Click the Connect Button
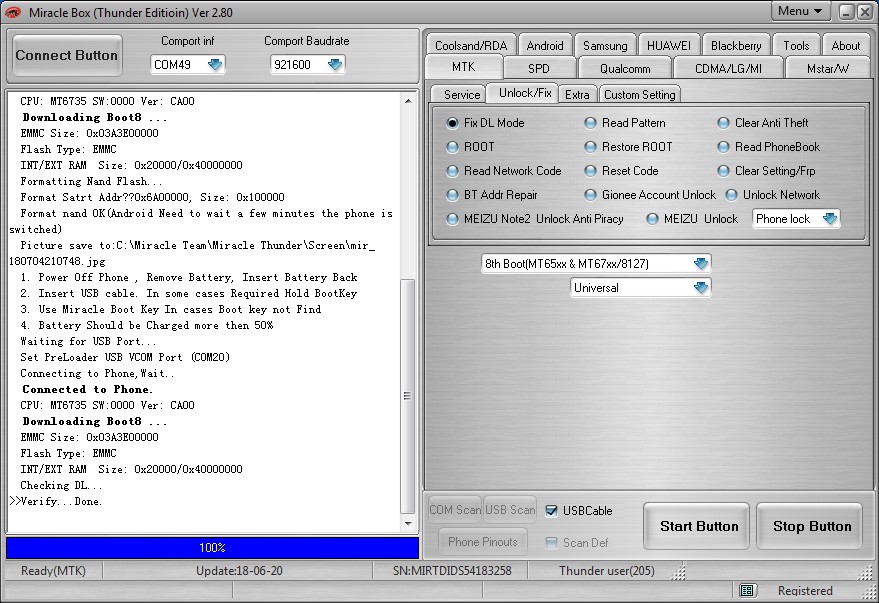Image resolution: width=879 pixels, height=603 pixels. (x=67, y=55)
